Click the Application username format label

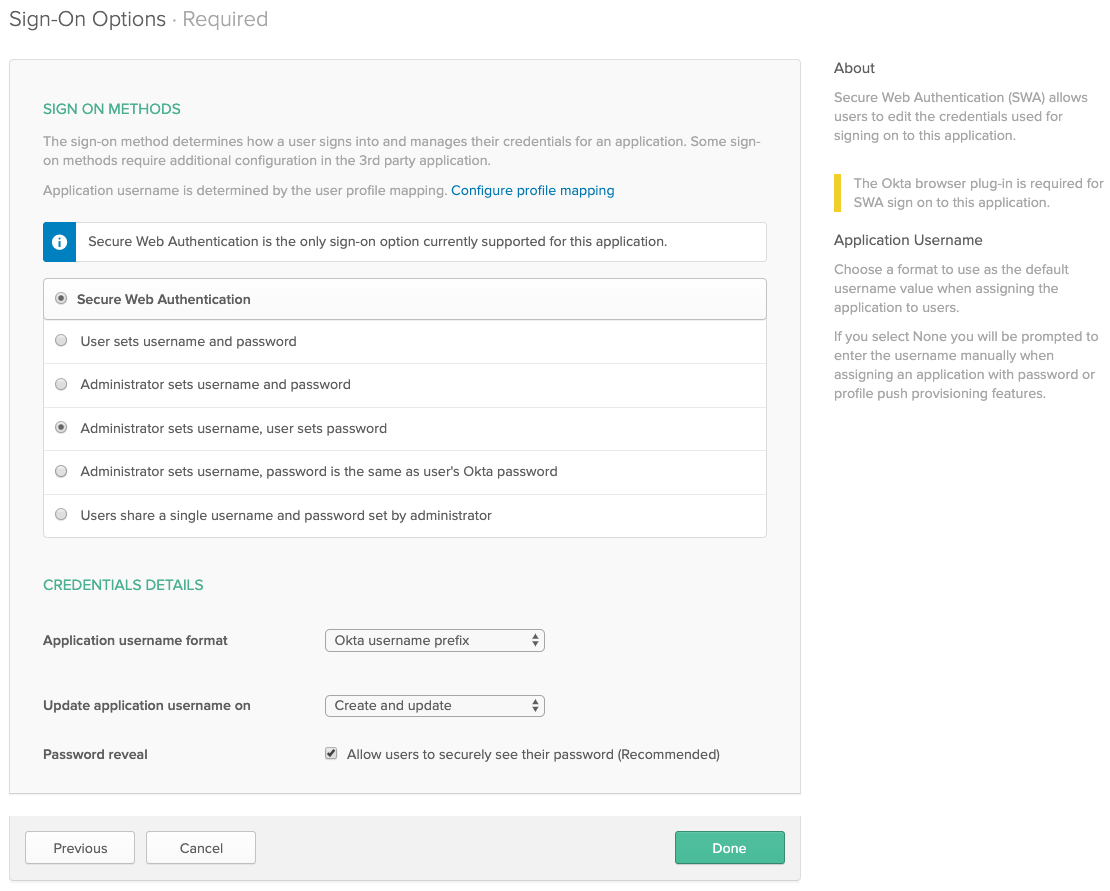click(135, 640)
